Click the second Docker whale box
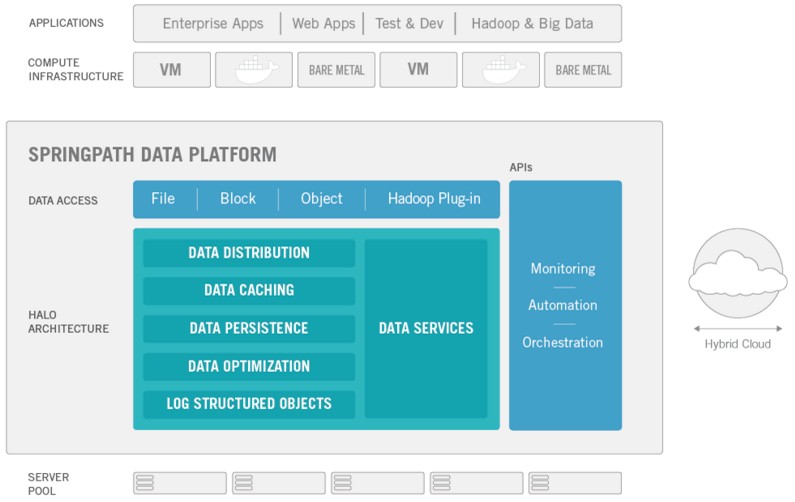The image size is (795, 502). tap(501, 70)
